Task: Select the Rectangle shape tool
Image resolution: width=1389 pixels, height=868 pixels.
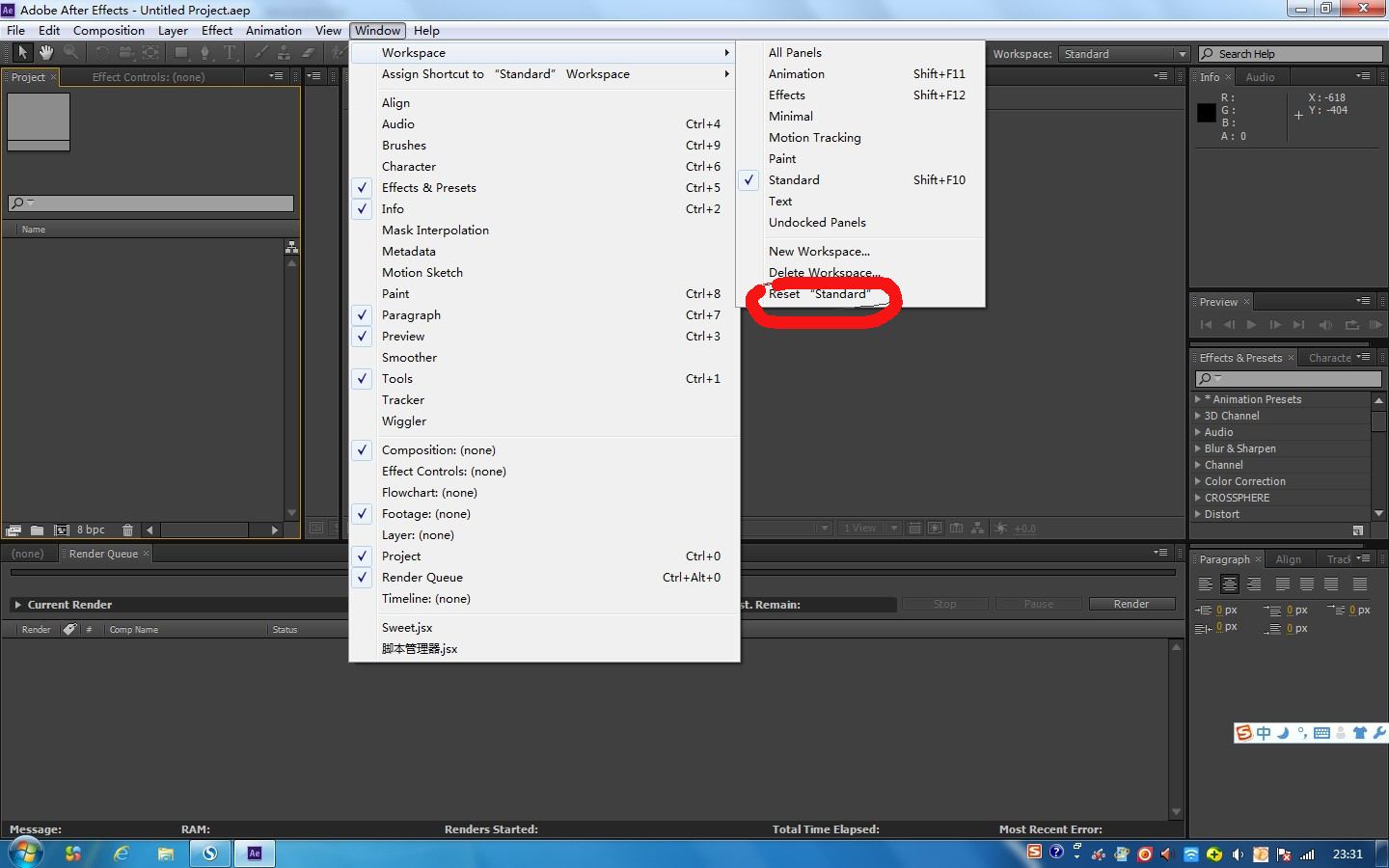Action: 180,52
